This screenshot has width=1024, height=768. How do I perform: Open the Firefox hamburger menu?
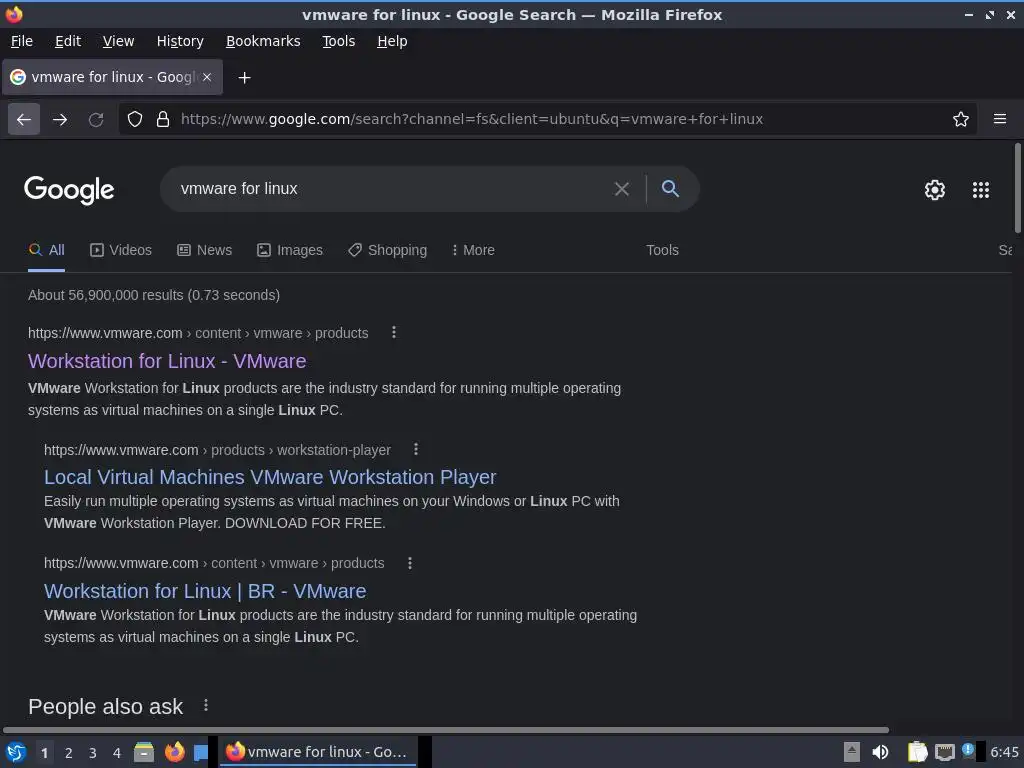1000,119
